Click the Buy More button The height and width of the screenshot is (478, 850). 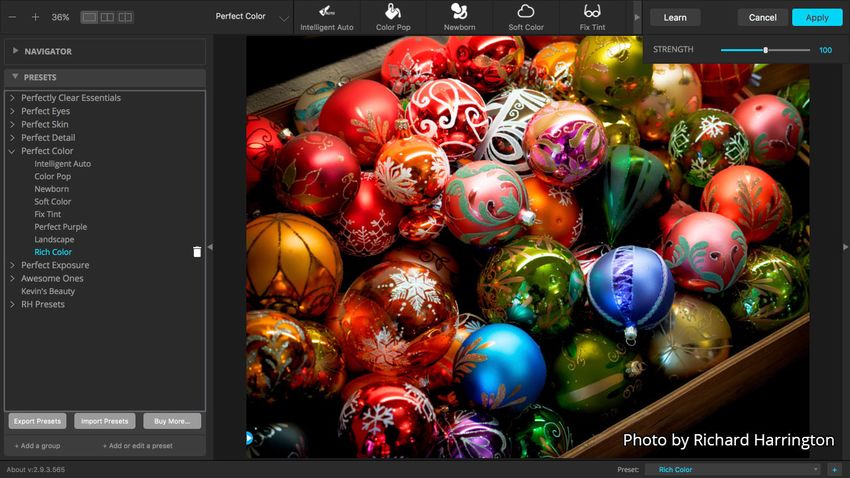[172, 421]
